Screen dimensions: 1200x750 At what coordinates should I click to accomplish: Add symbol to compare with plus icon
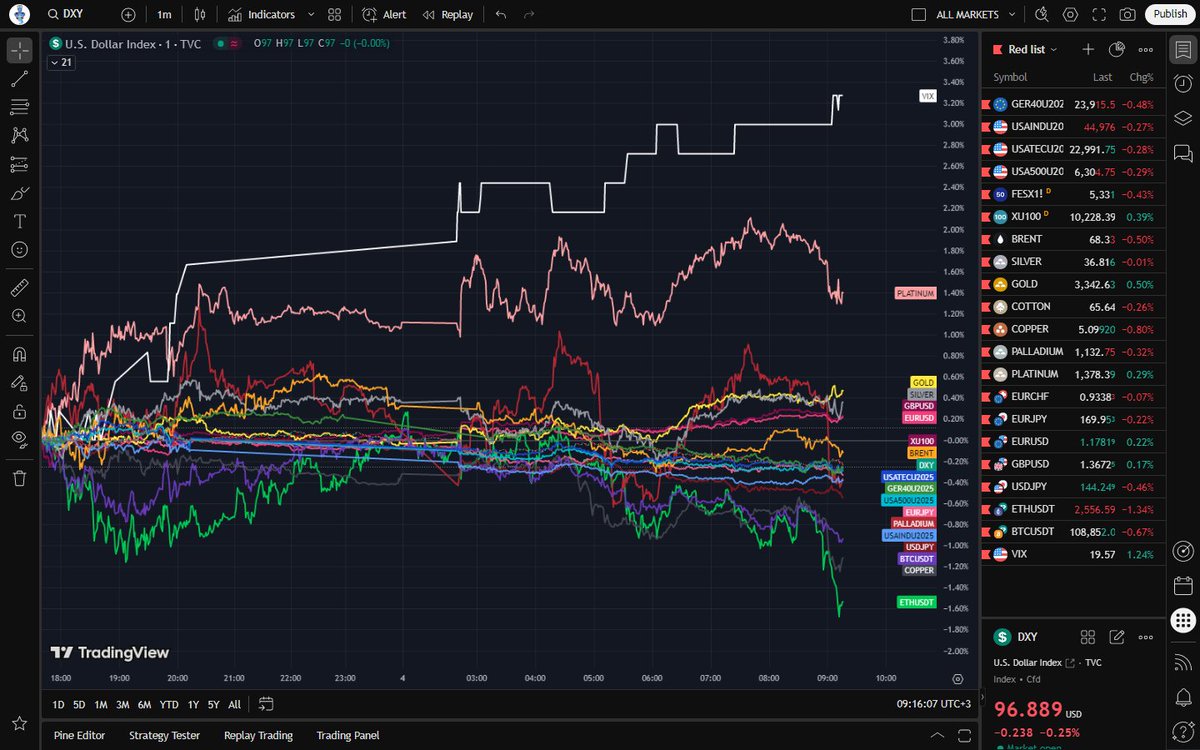pos(128,15)
